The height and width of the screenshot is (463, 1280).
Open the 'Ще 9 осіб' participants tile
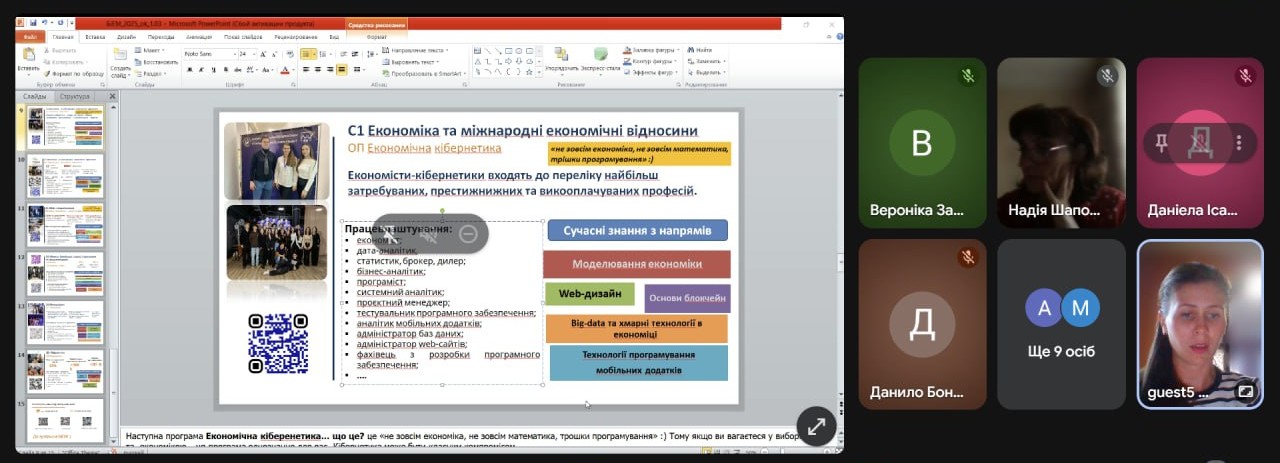pos(1061,323)
